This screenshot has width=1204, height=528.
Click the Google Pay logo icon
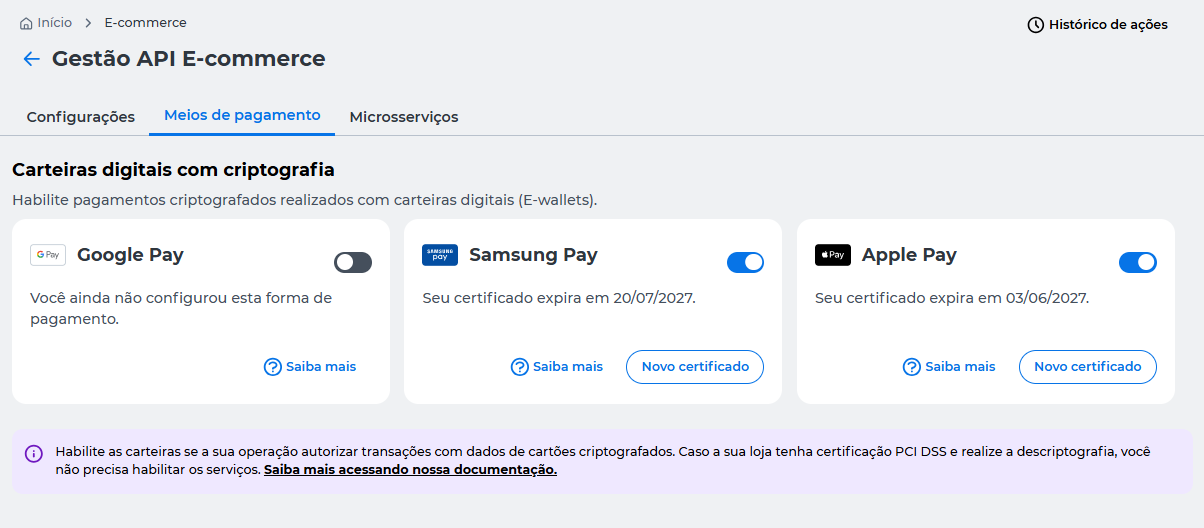point(48,255)
